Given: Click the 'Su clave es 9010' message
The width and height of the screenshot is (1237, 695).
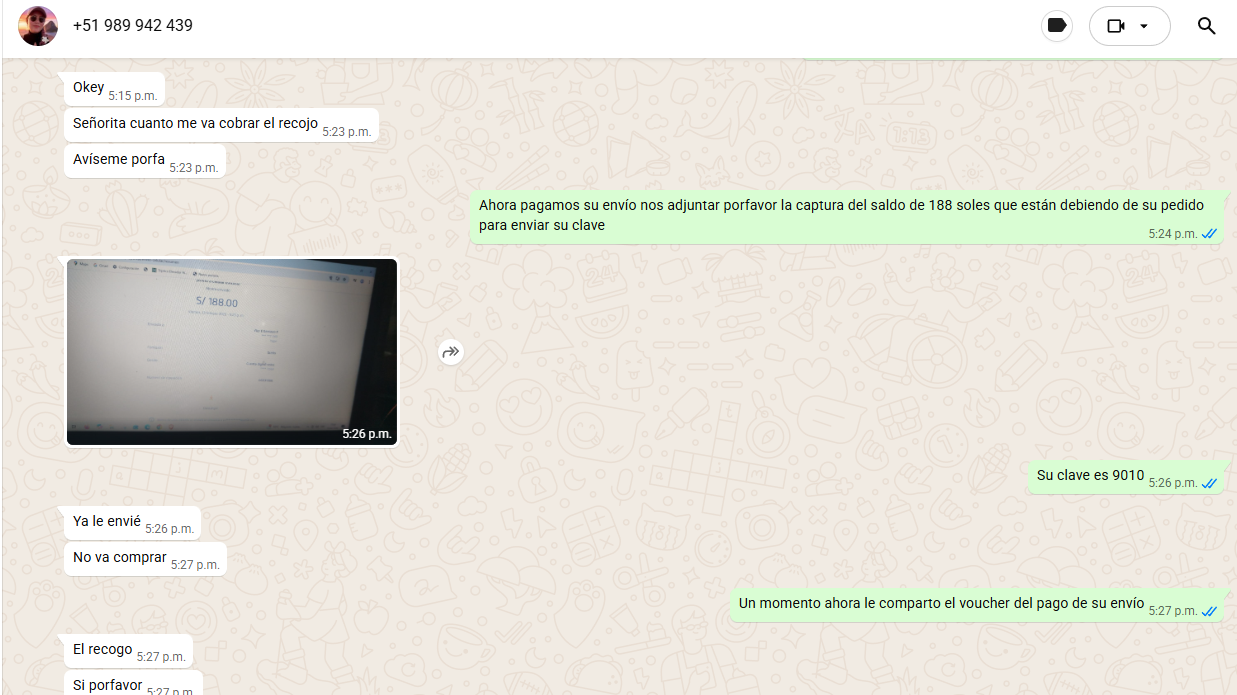Looking at the screenshot, I should pos(1090,476).
